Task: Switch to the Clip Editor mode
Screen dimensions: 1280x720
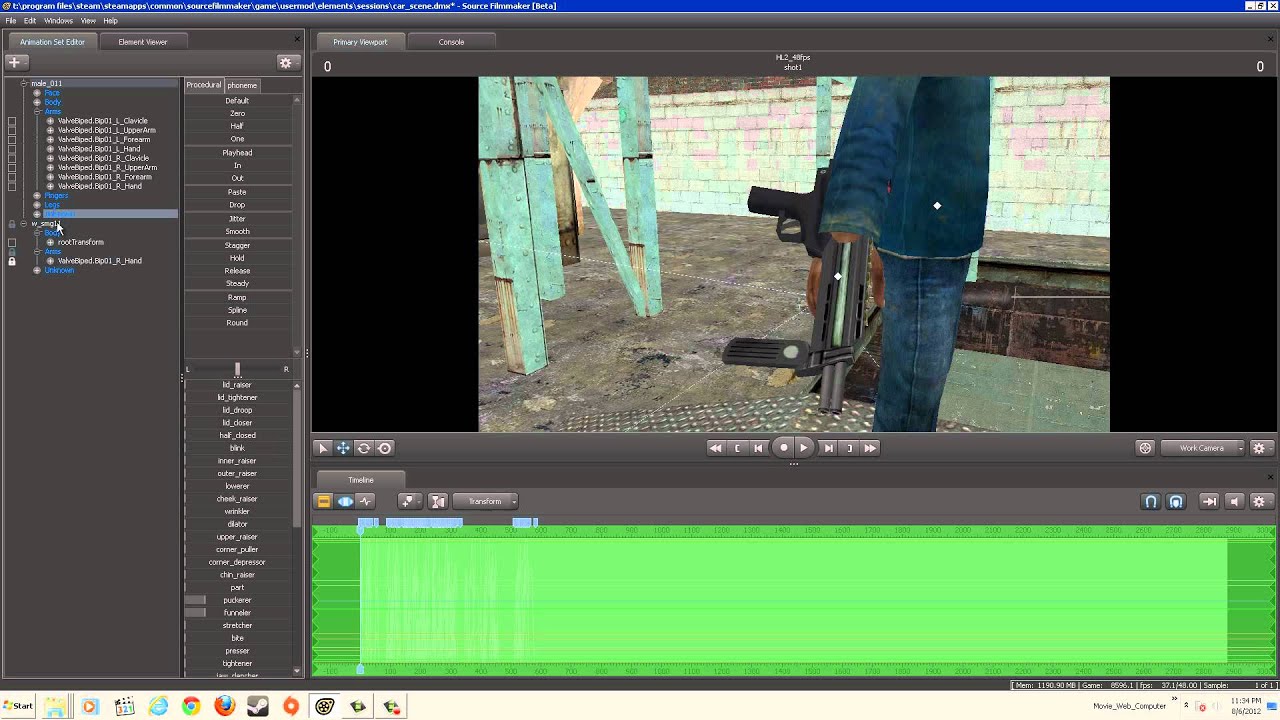Action: (x=324, y=501)
